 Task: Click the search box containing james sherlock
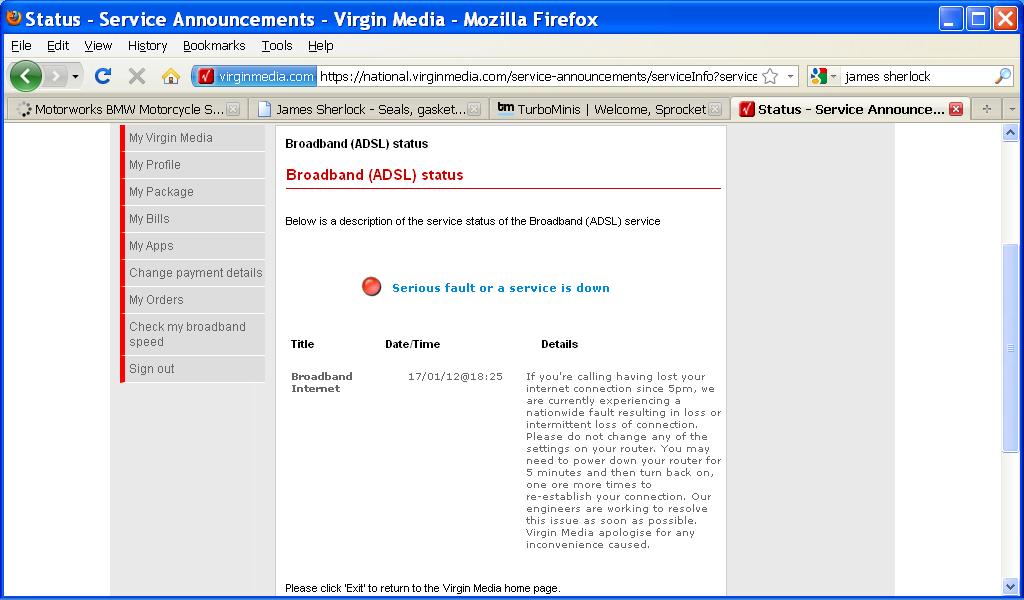(915, 76)
